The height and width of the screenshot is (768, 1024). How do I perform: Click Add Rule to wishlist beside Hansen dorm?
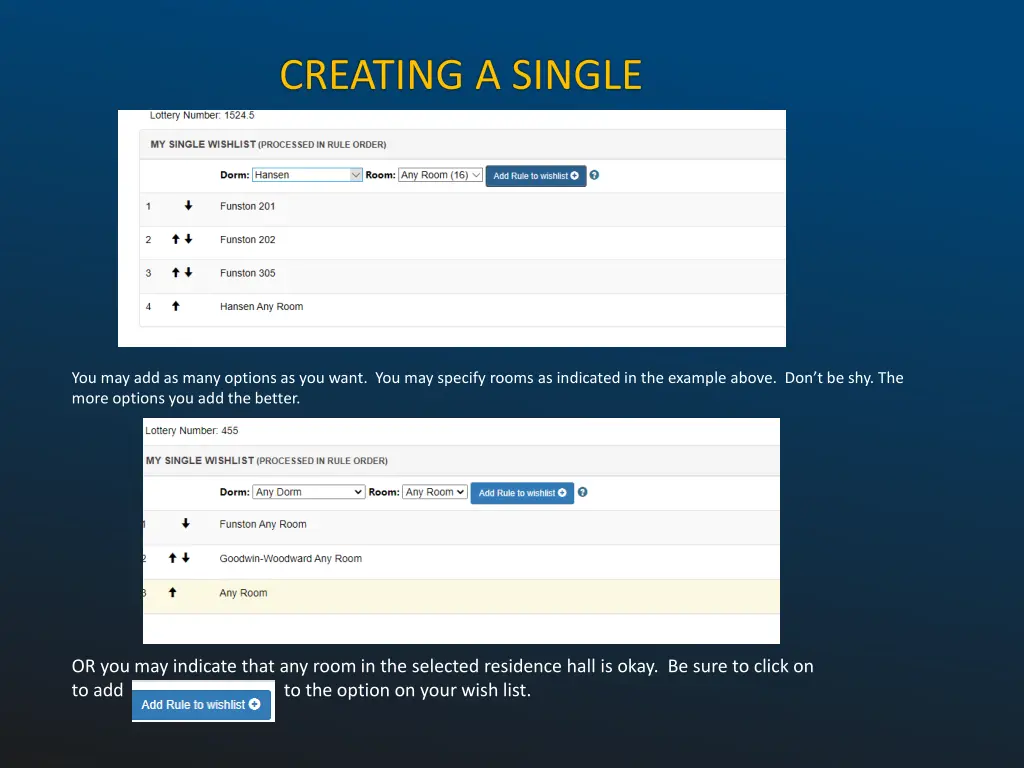tap(535, 176)
